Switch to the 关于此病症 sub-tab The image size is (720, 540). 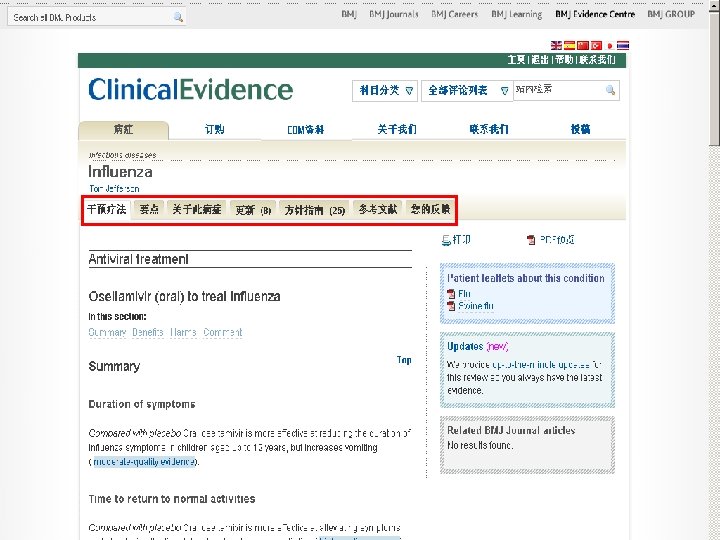[197, 210]
